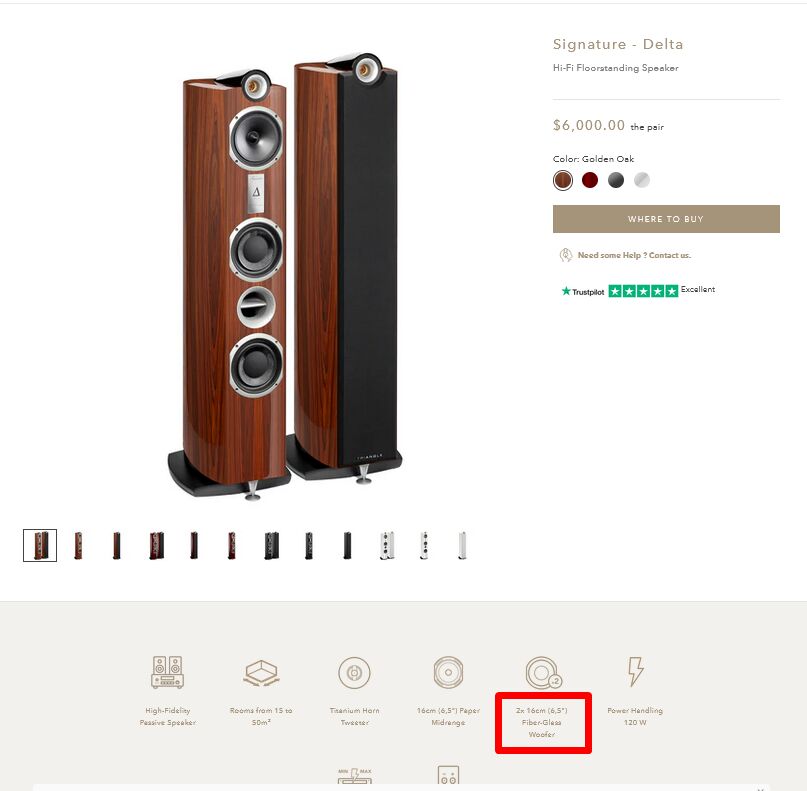The width and height of the screenshot is (807, 791).
Task: Click the Signature - Delta product title
Action: click(x=618, y=44)
